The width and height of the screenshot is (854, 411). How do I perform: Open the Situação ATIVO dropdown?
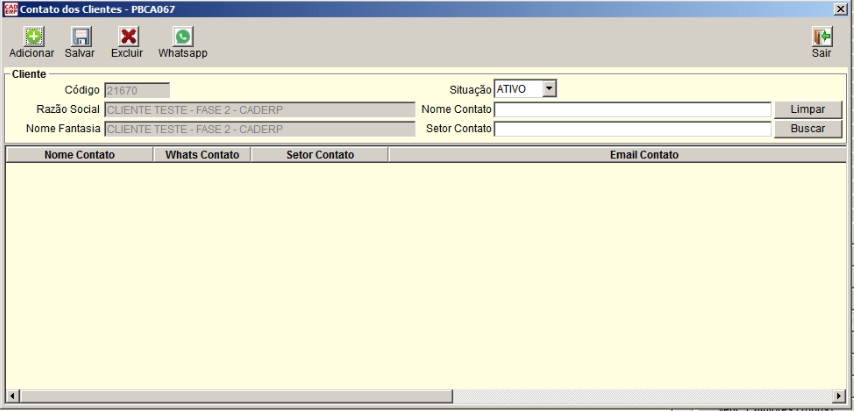[550, 89]
